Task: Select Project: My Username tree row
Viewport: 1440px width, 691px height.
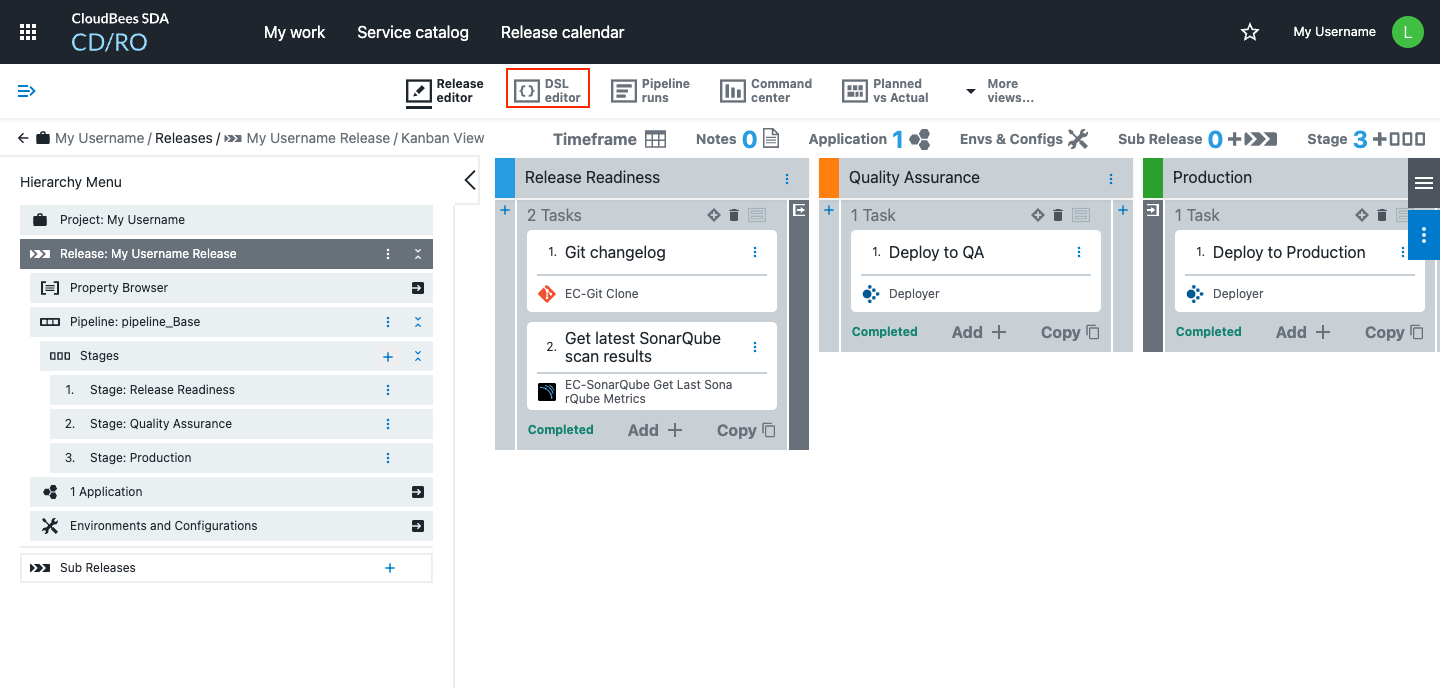Action: [x=226, y=220]
